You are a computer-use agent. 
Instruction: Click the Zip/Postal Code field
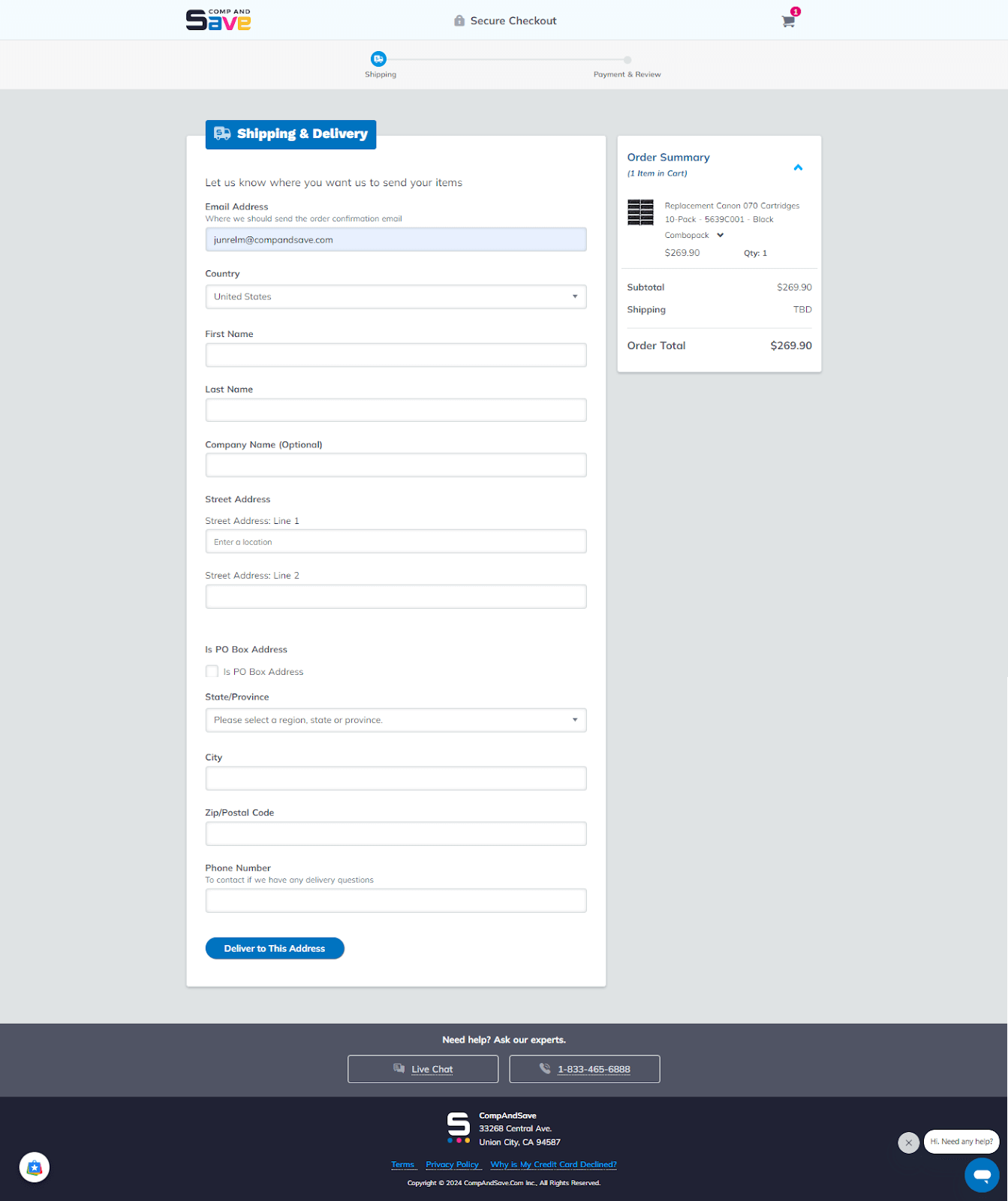tap(396, 833)
